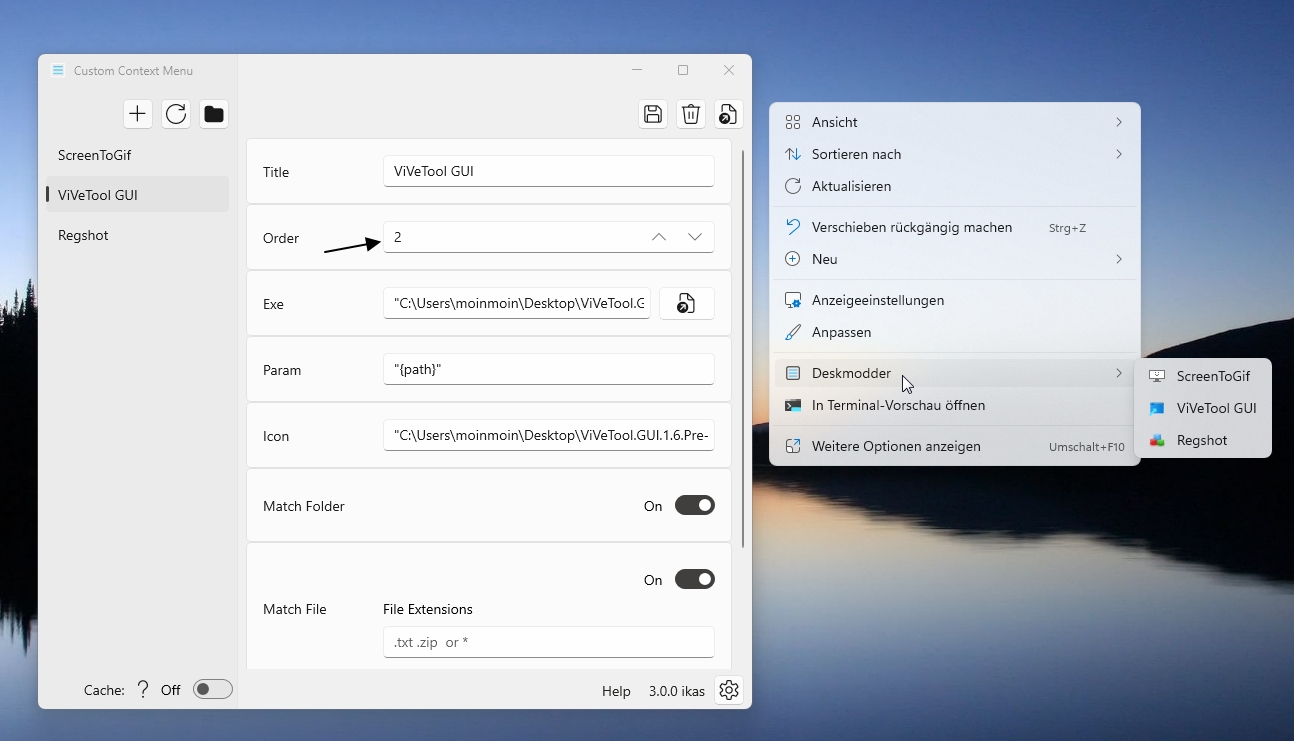Click the Help link at bottom
This screenshot has height=741, width=1294.
pos(616,691)
